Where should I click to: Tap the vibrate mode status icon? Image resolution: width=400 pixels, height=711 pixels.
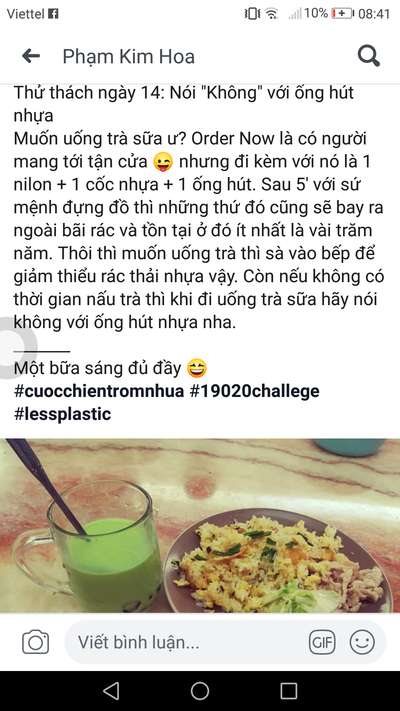[x=252, y=14]
